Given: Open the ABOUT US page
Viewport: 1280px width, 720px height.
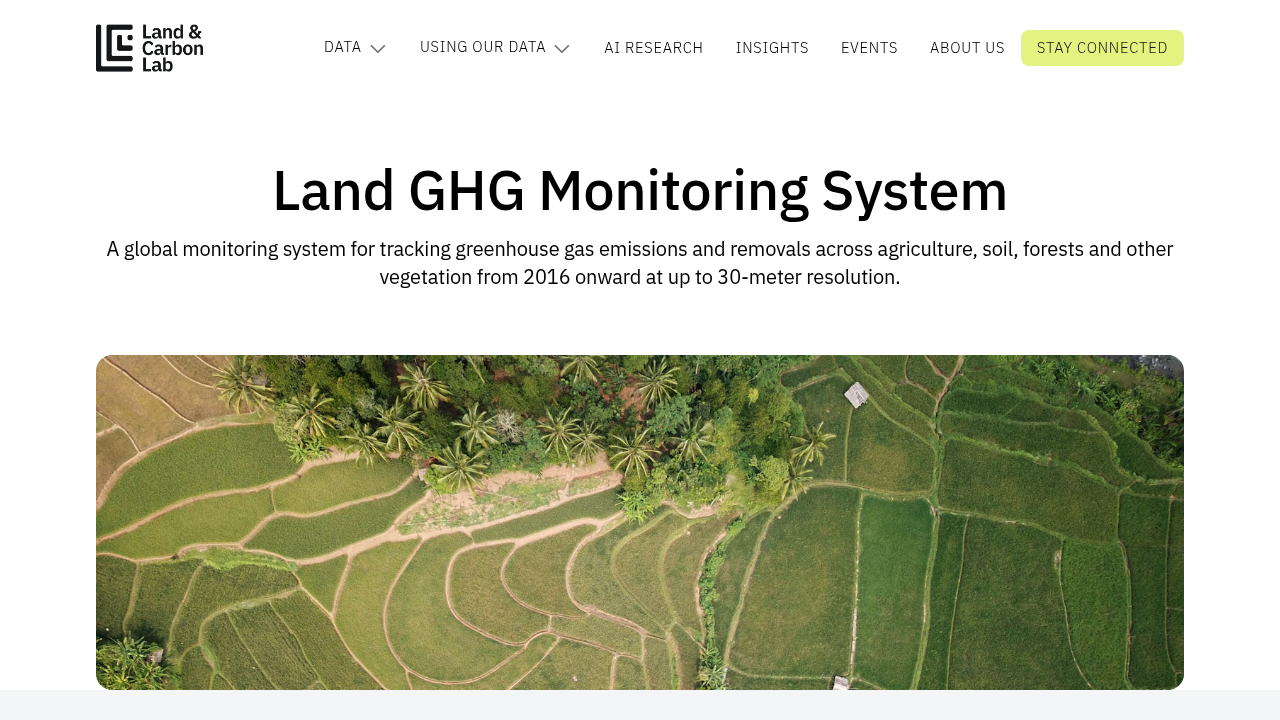Looking at the screenshot, I should click(967, 48).
